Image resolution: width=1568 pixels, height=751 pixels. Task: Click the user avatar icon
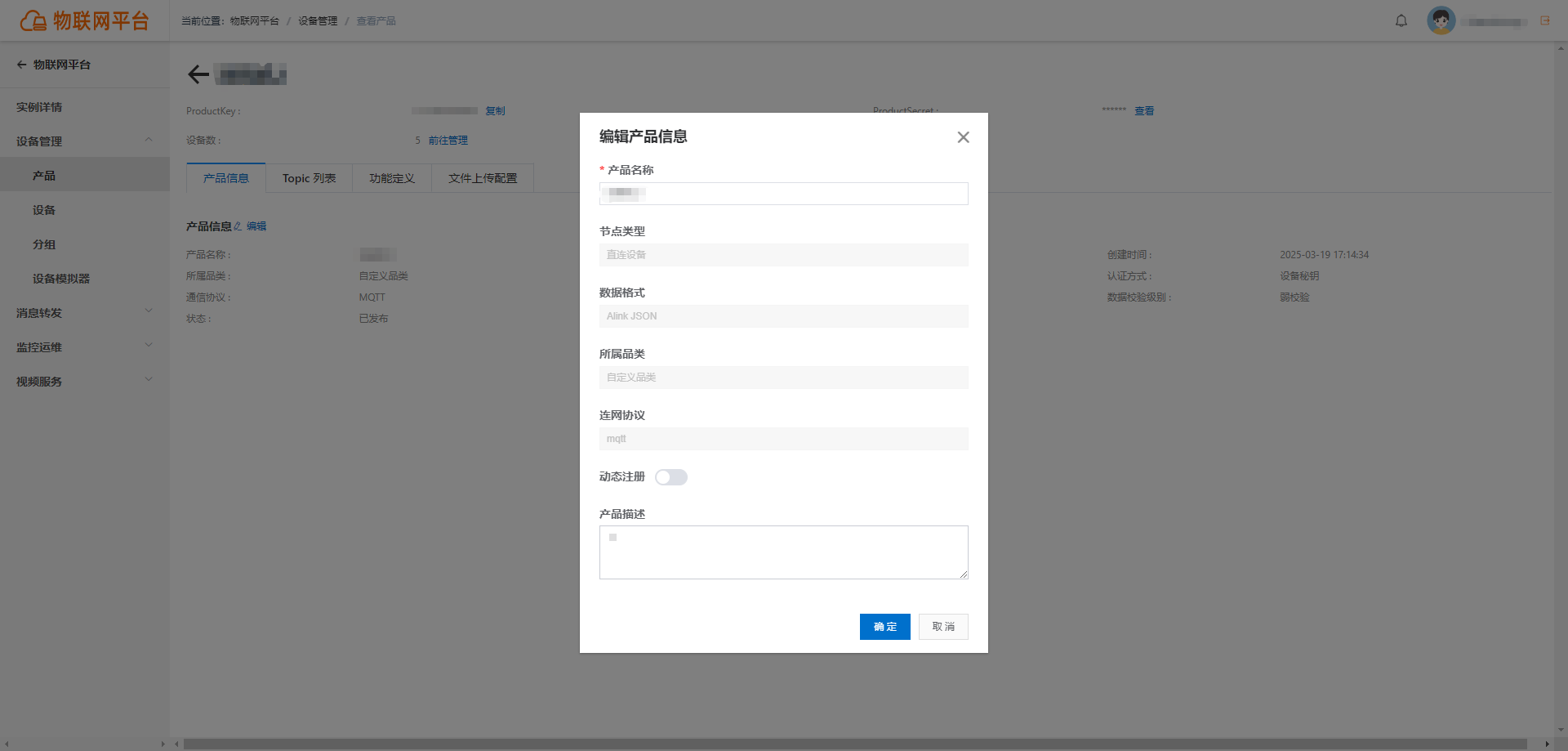(1441, 20)
